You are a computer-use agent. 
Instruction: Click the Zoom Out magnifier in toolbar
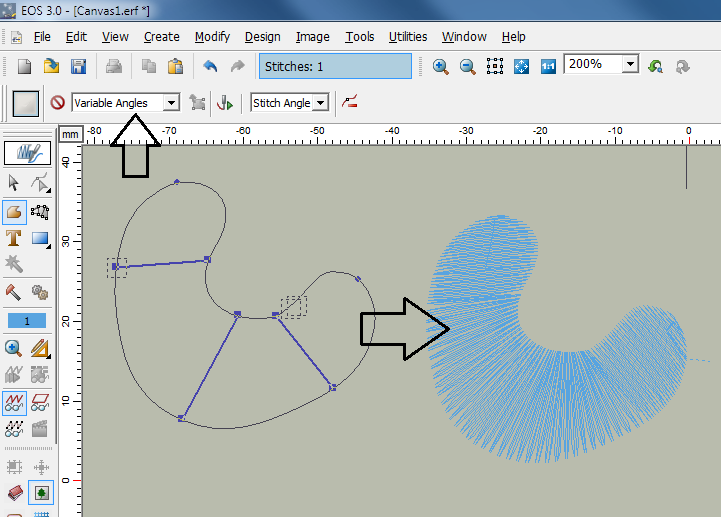click(468, 67)
